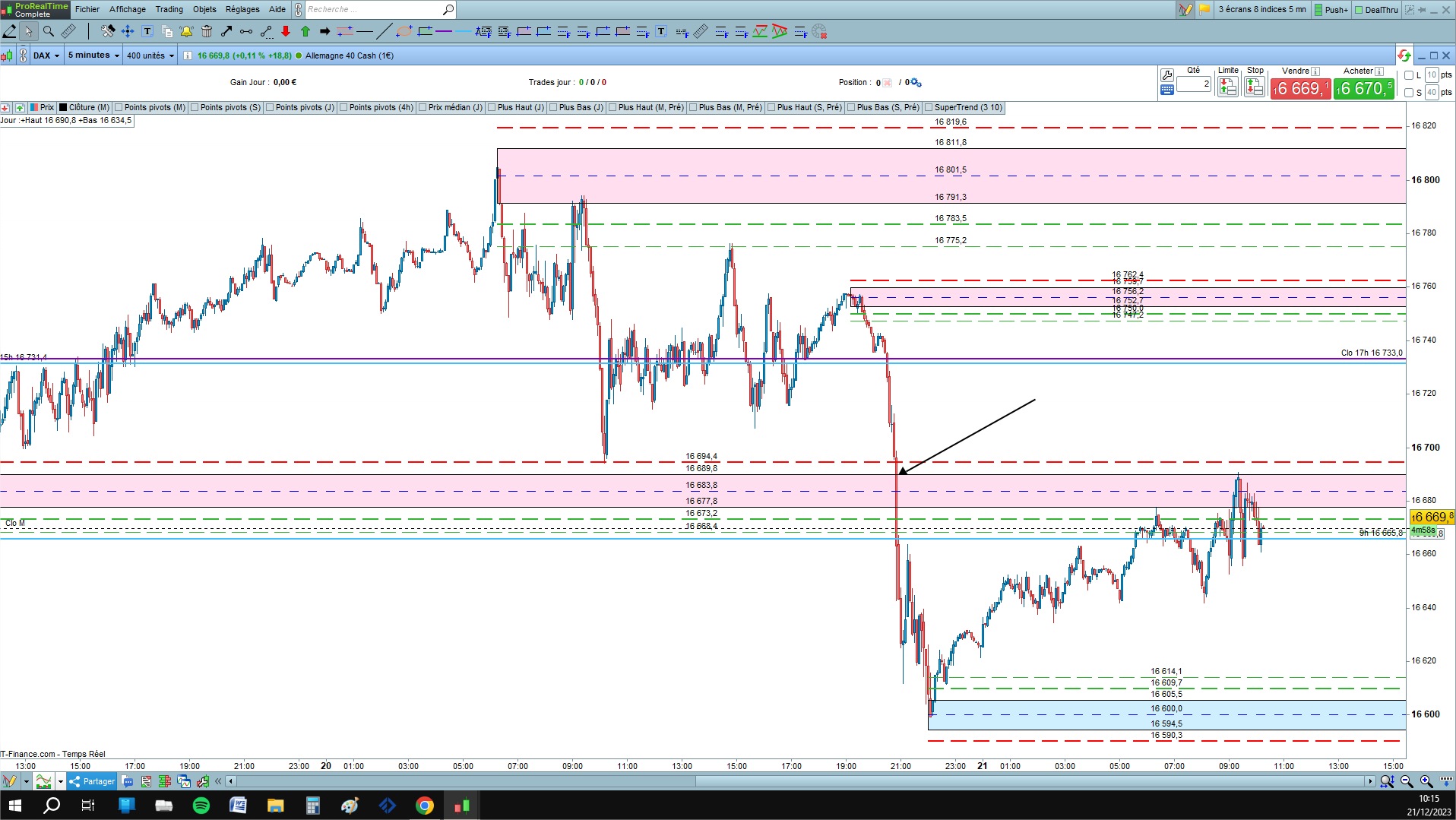Add a text annotation with the T tool
Screen dimensions: 1456x820
point(147,31)
